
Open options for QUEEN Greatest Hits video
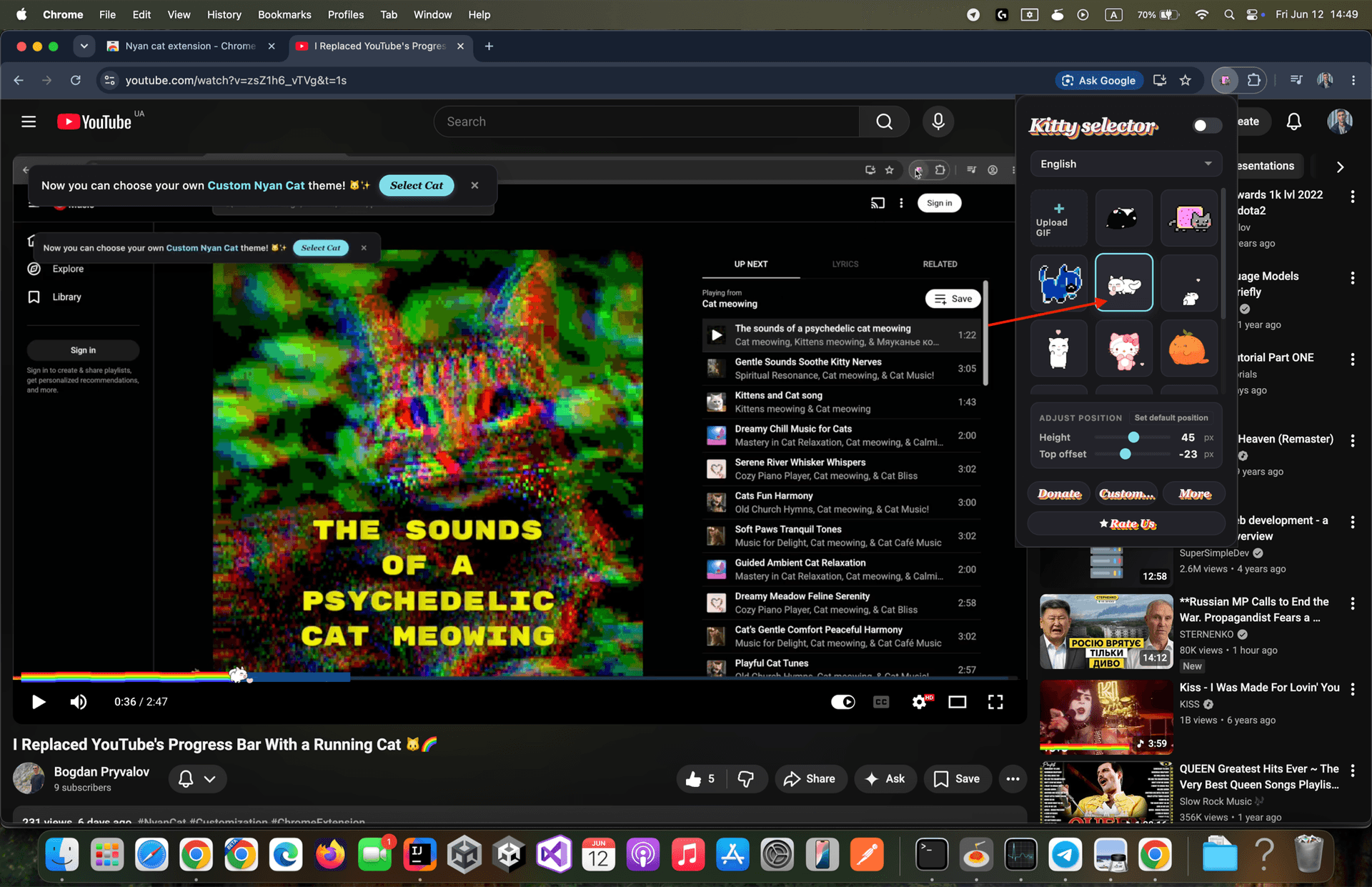(1353, 770)
